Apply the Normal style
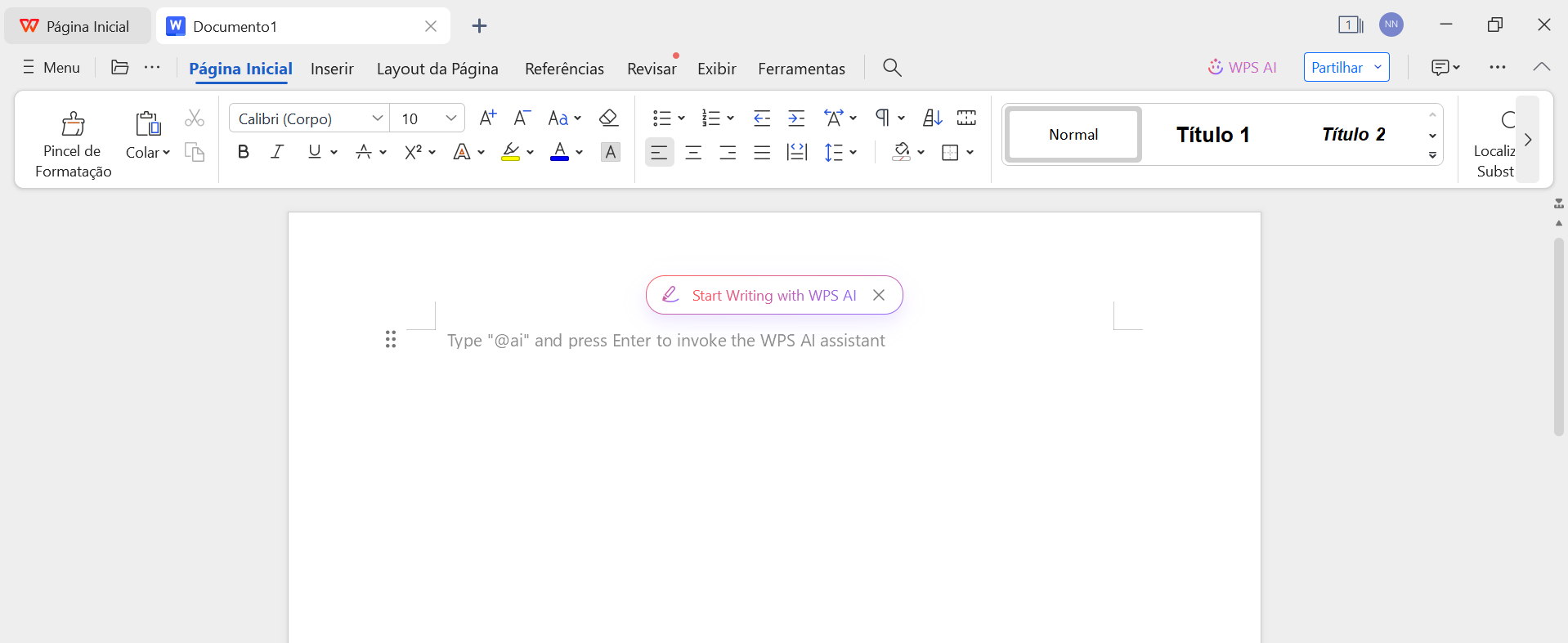This screenshot has width=1568, height=643. (1073, 134)
